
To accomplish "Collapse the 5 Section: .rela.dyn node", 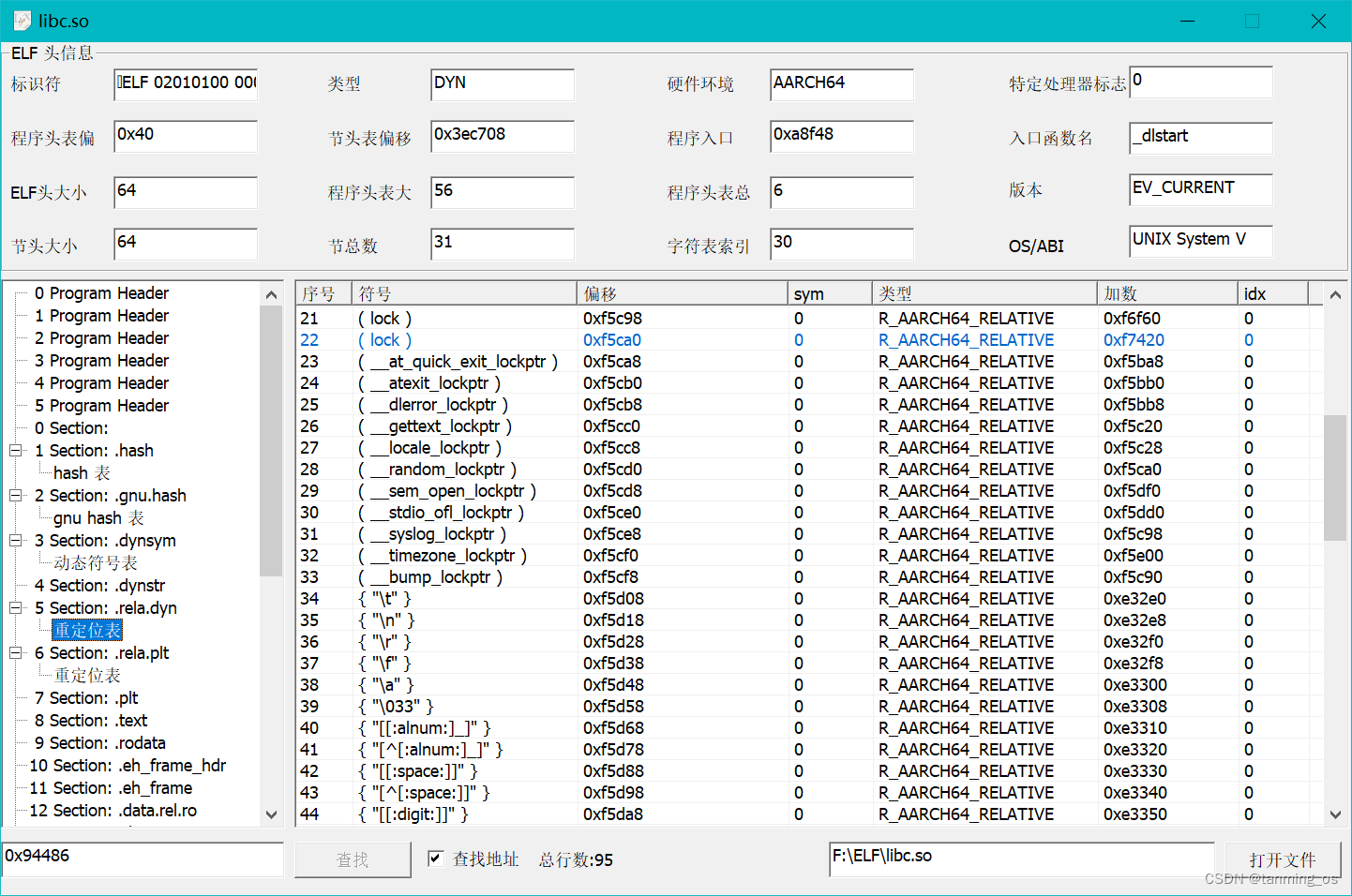I will 16,608.
